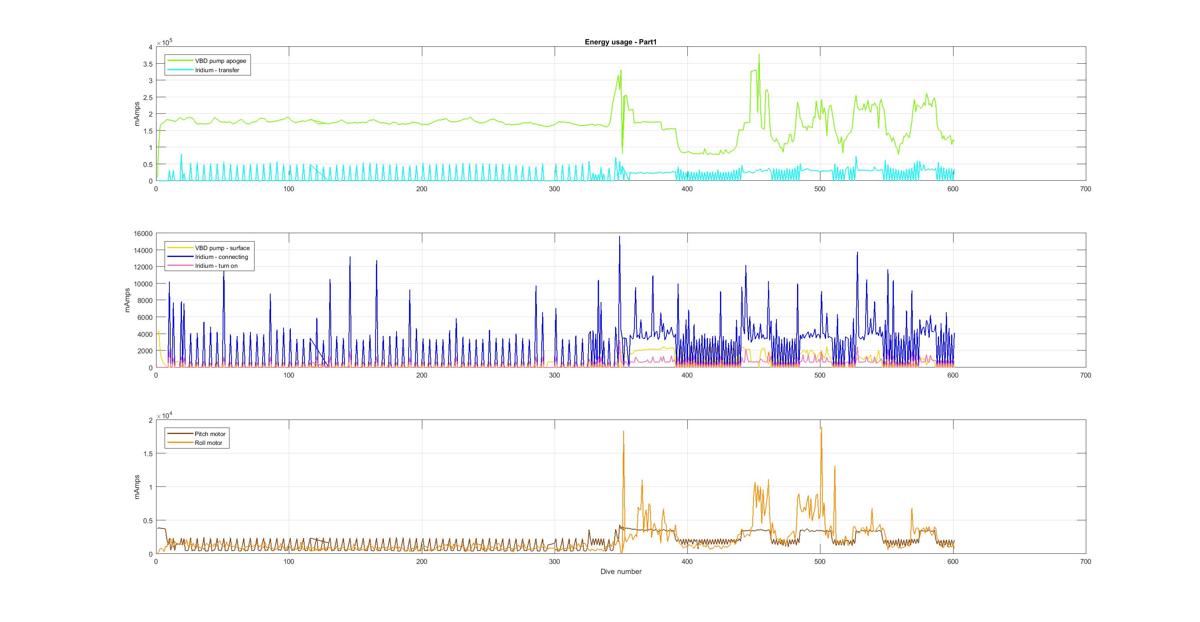Viewport: 1200px width, 622px height.
Task: Click the '14000' tick on middle plot
Action: [x=142, y=251]
